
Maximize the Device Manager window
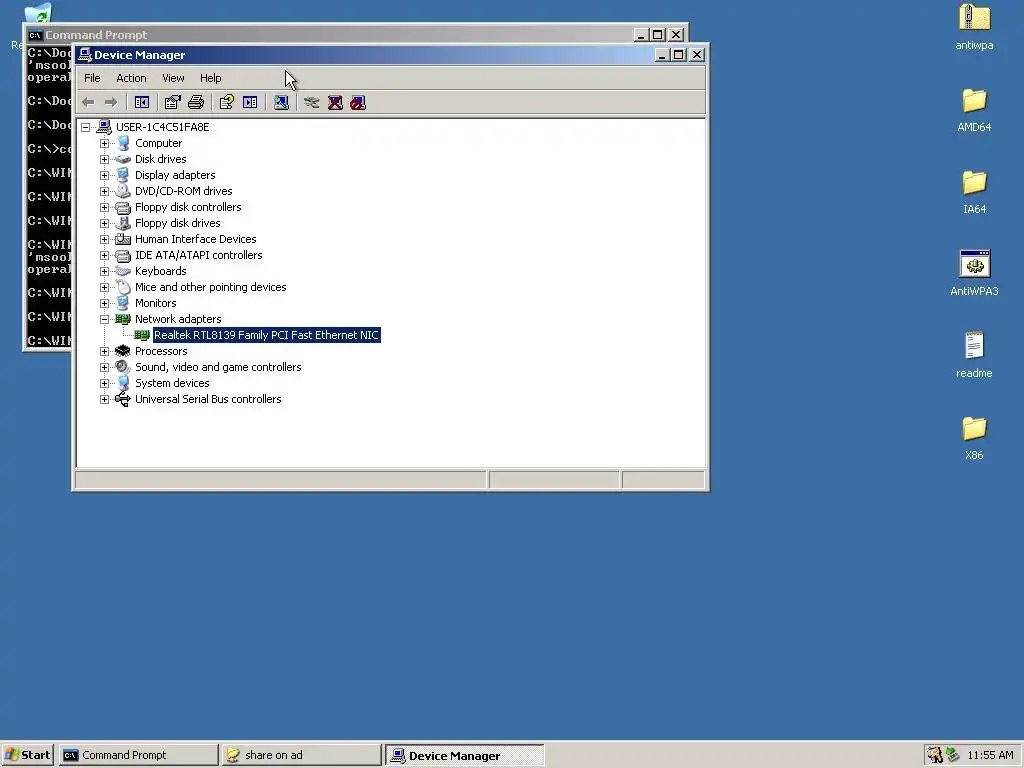click(x=679, y=55)
